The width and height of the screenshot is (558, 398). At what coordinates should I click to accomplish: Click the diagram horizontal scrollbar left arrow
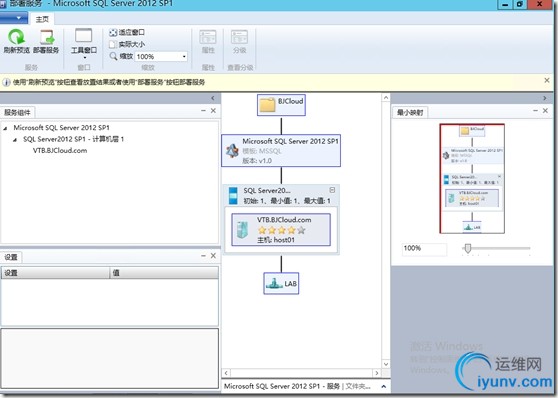point(226,373)
